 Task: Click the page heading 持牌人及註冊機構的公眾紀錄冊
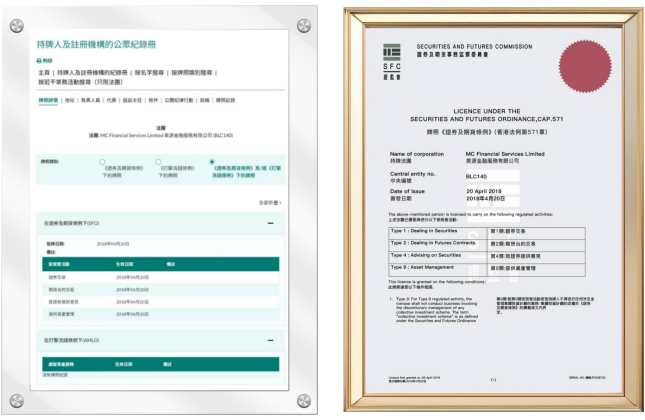96,44
